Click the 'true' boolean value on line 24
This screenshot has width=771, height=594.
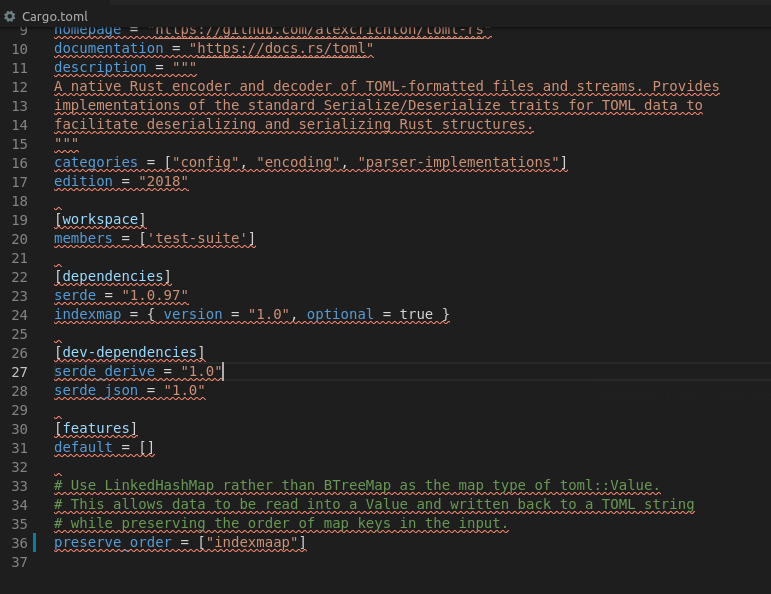coord(416,314)
